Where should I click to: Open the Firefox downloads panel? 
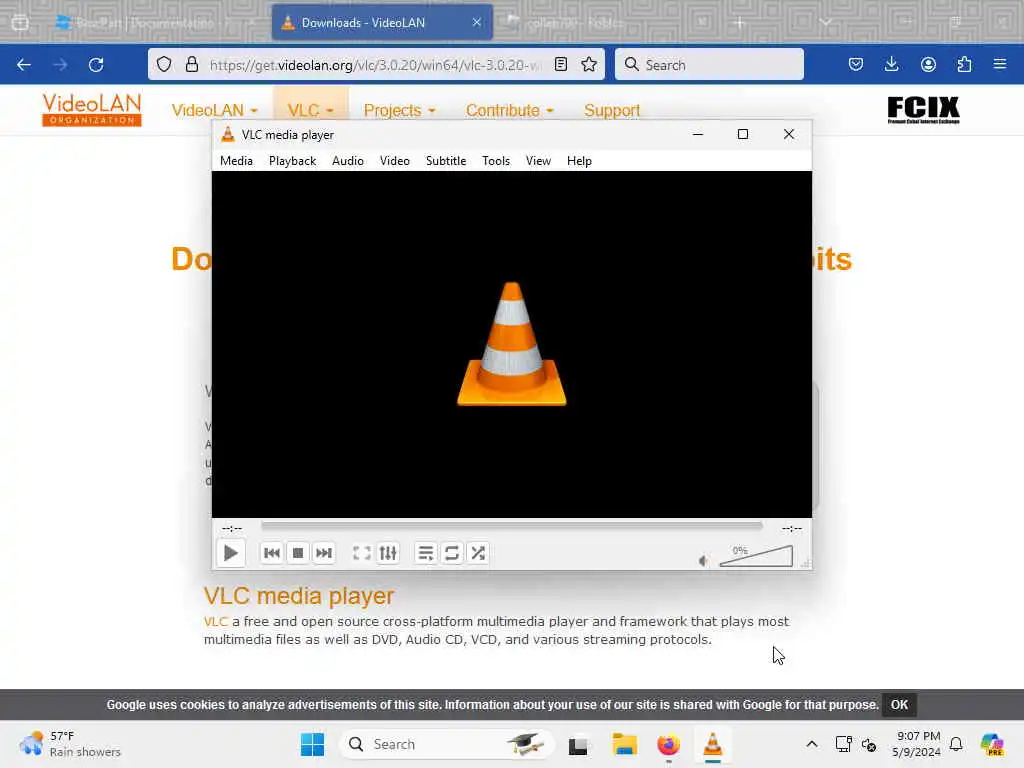pos(891,64)
